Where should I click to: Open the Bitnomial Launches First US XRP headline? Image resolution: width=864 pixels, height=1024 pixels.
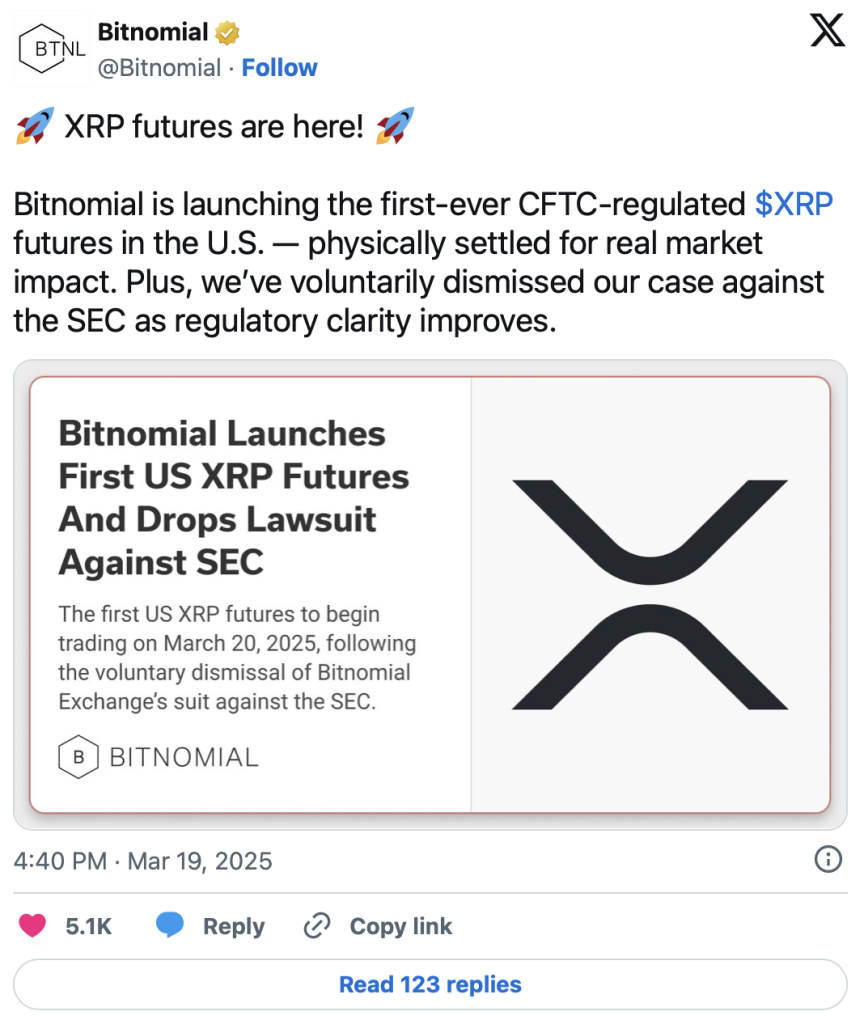(234, 498)
